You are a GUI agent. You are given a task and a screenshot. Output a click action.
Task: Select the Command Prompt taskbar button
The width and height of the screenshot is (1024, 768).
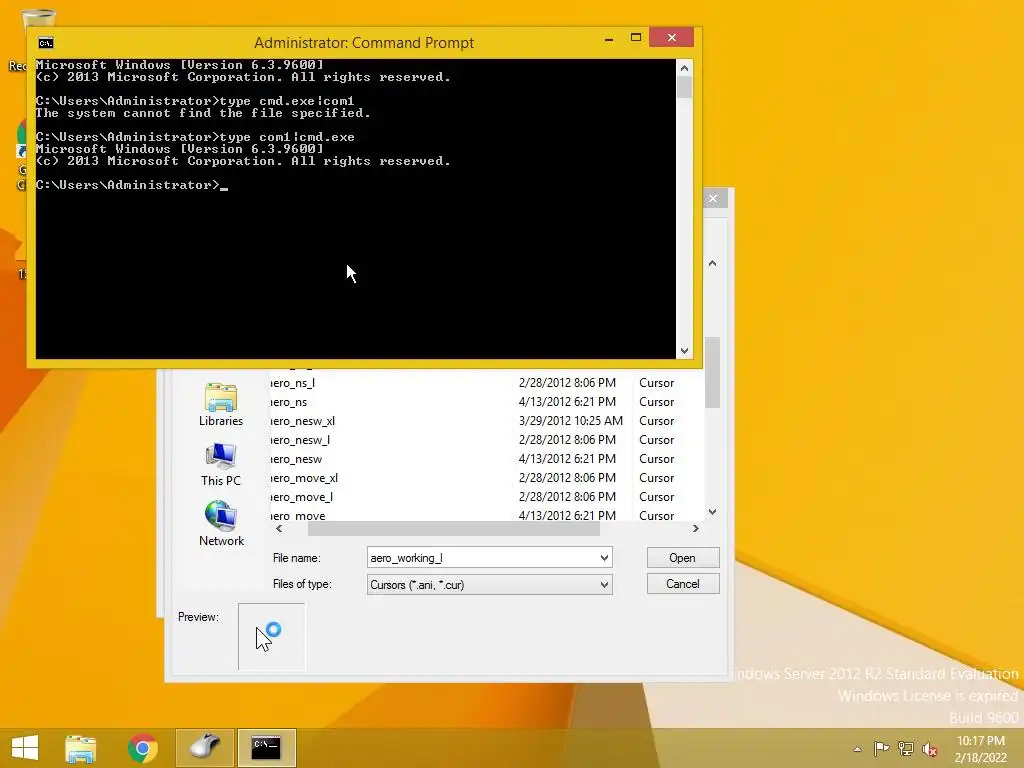[x=266, y=748]
